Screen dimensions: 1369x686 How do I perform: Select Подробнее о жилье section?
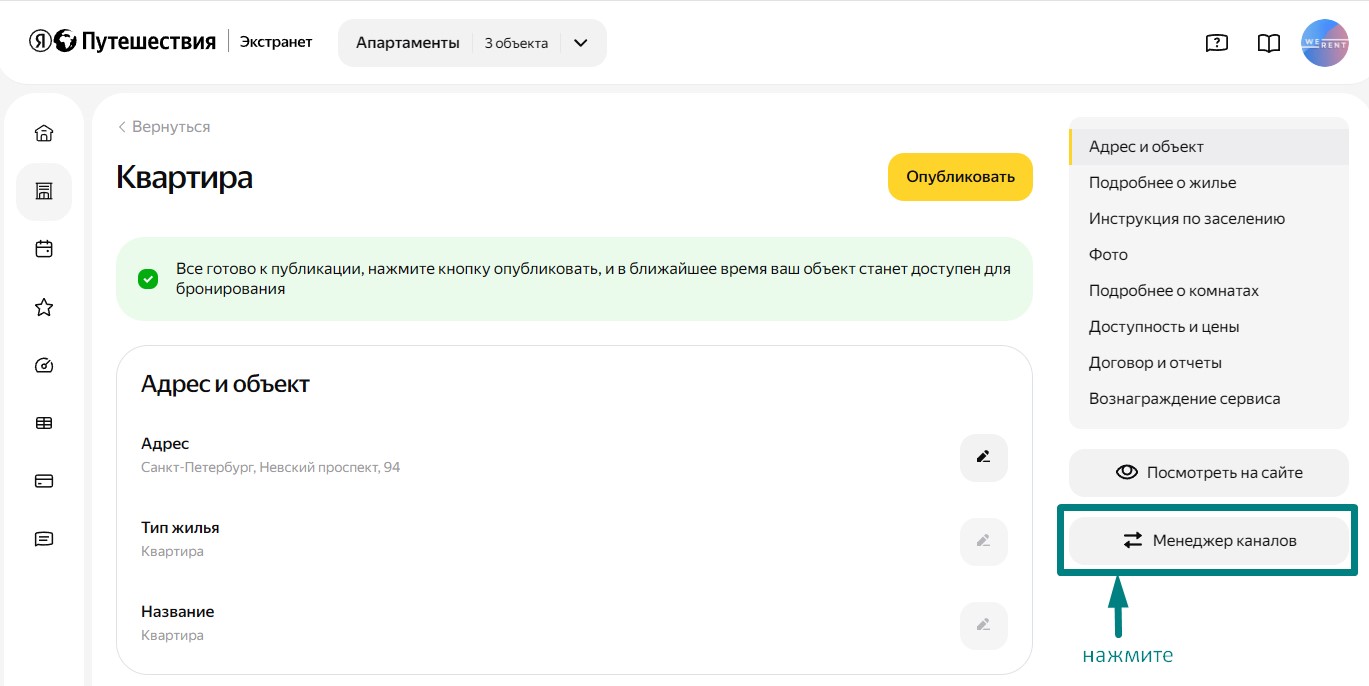[1162, 183]
